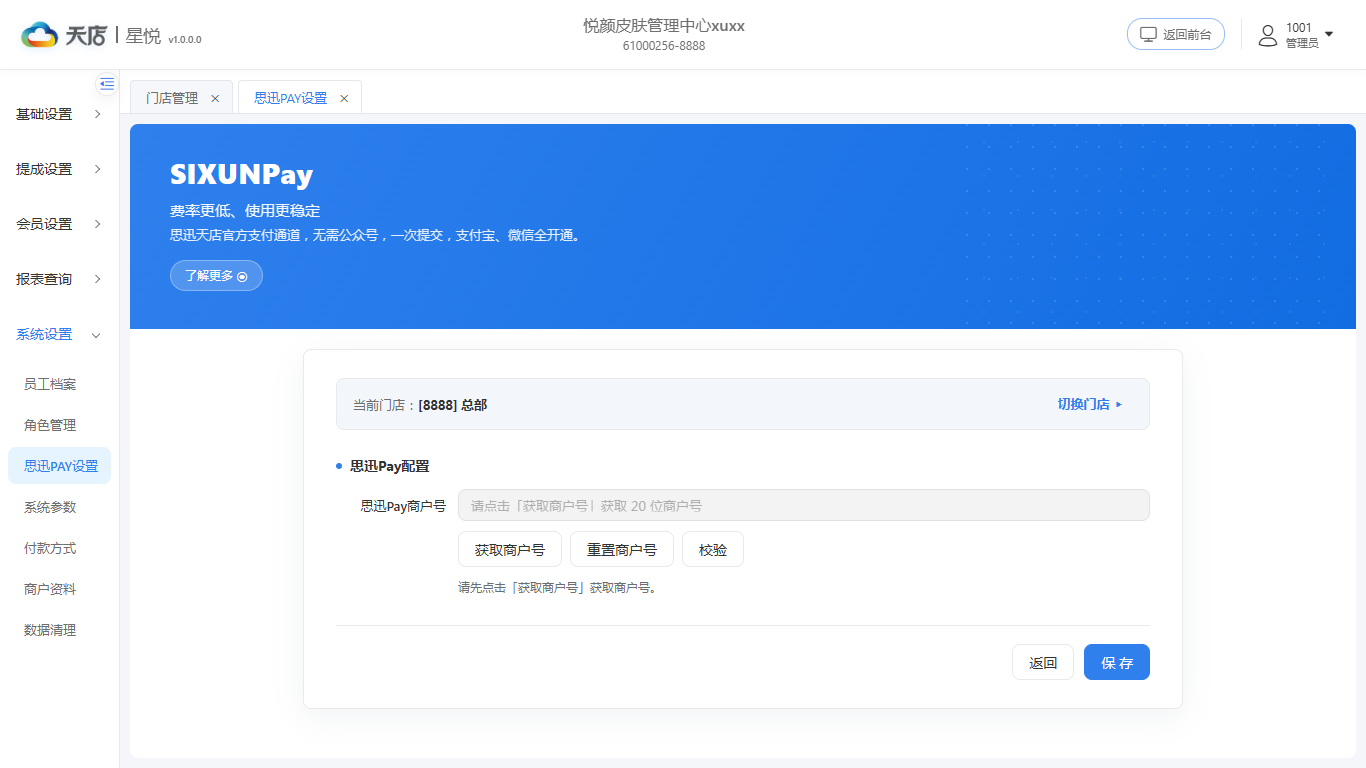The height and width of the screenshot is (768, 1366).
Task: Click the 校验 button
Action: [713, 550]
